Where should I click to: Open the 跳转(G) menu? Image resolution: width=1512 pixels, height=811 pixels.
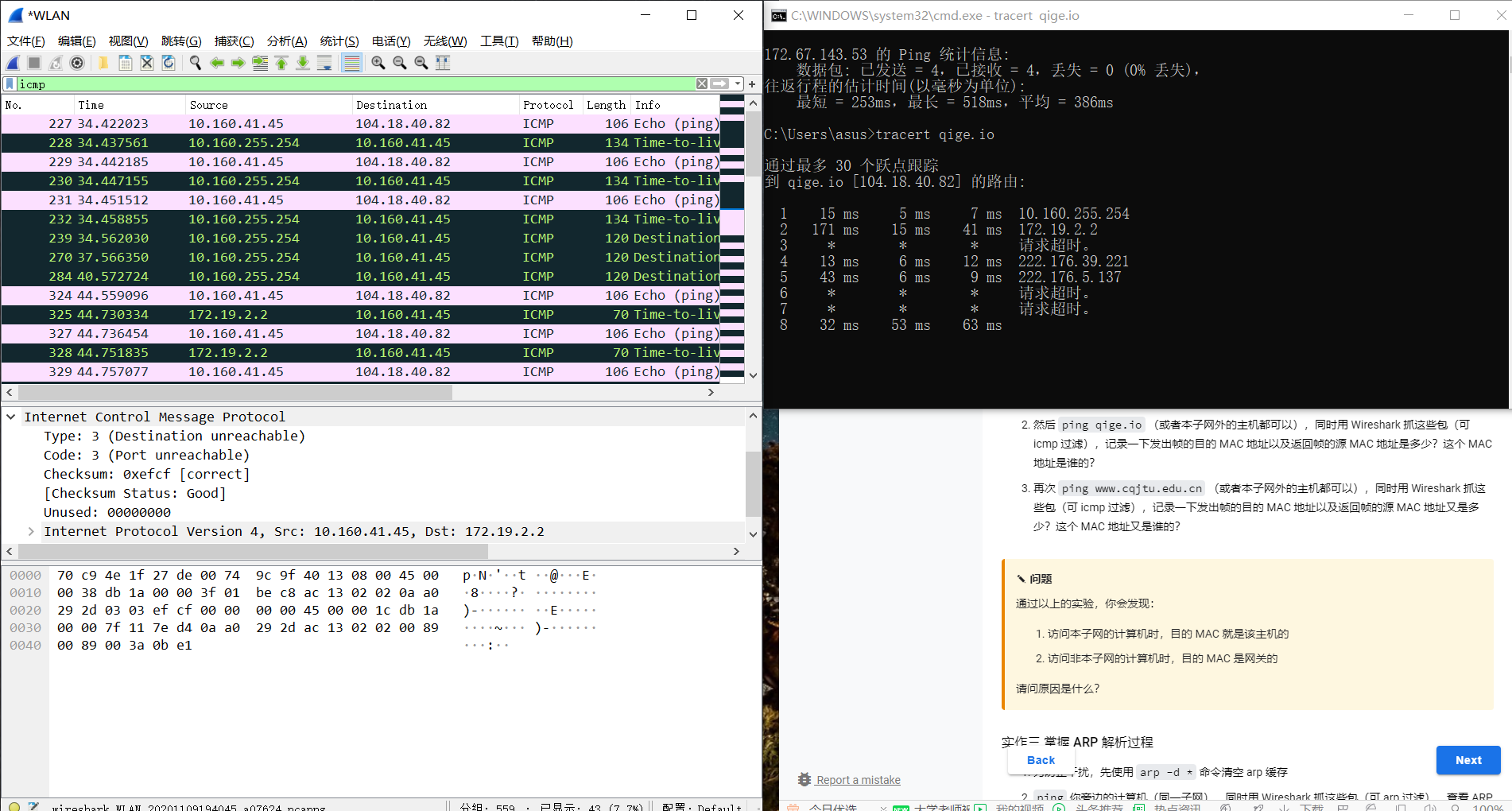tap(181, 41)
